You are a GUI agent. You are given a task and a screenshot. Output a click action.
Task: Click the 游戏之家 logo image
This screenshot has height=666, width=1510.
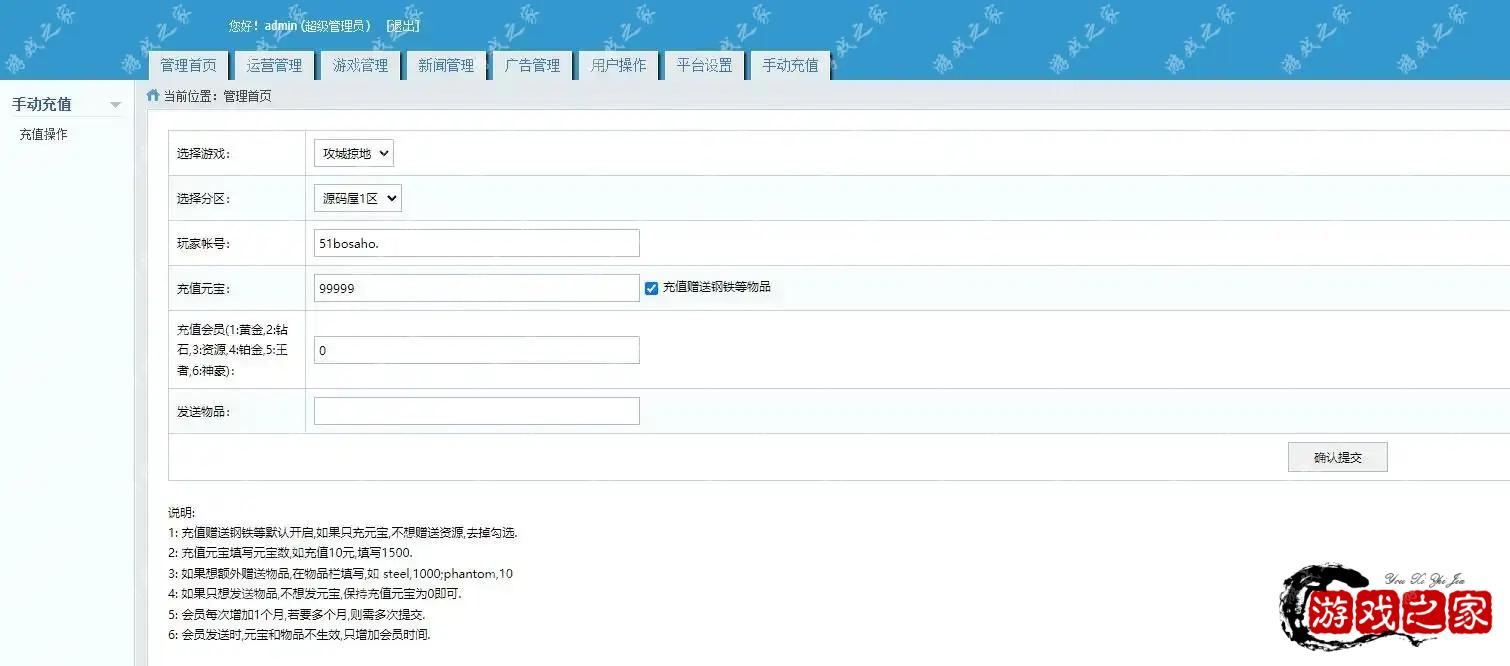1386,609
